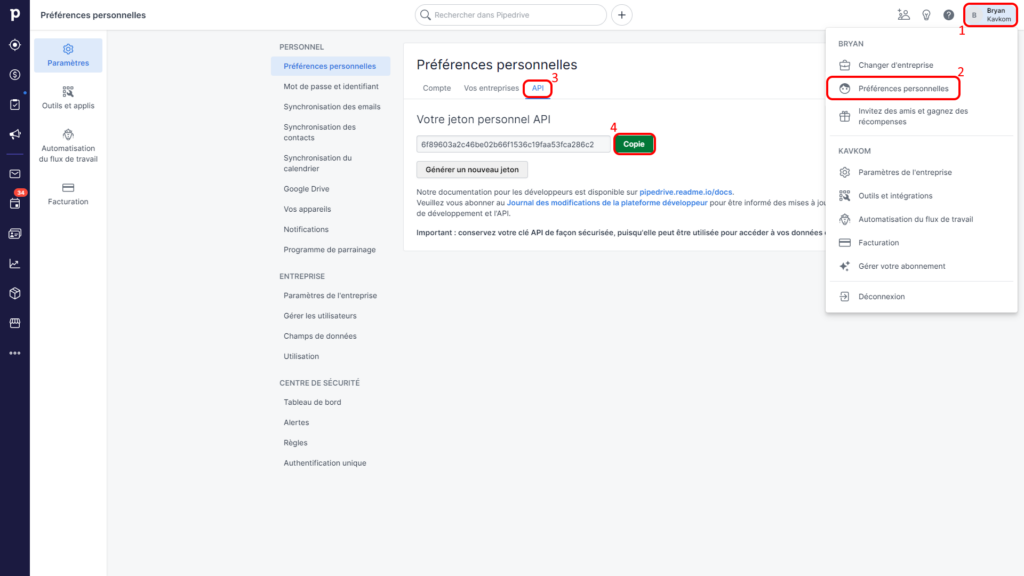Select Automatisation du flux de travail in account menu

(921, 219)
